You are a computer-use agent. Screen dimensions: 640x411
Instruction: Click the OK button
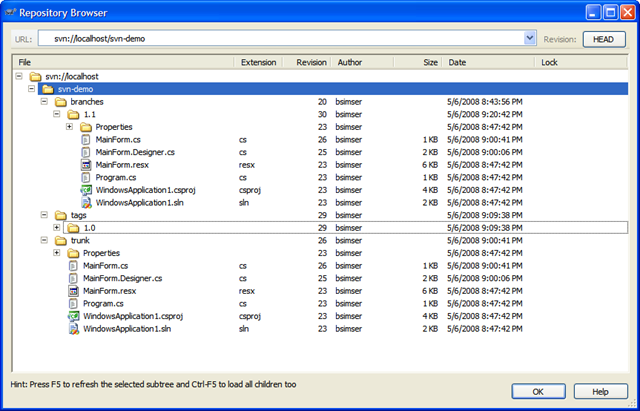538,391
